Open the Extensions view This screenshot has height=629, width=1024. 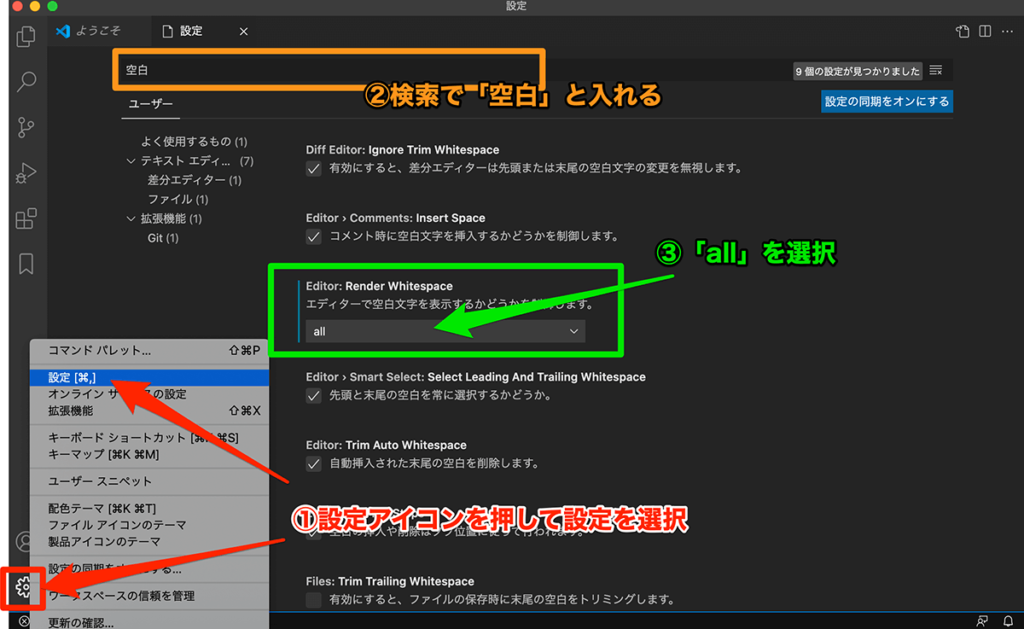[x=26, y=219]
